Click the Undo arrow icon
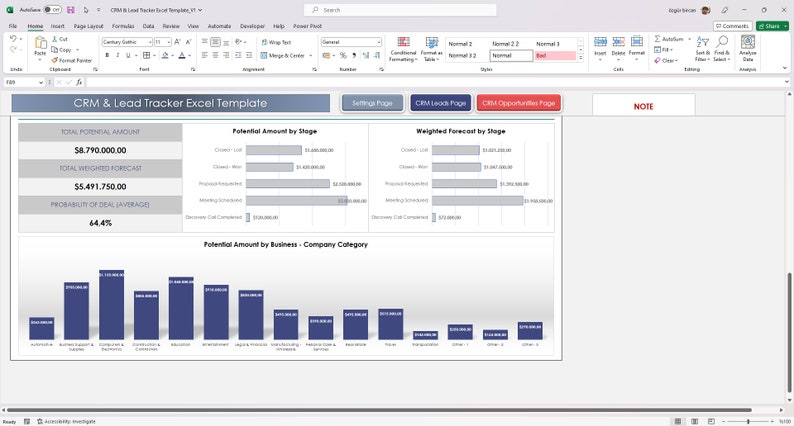 13,38
